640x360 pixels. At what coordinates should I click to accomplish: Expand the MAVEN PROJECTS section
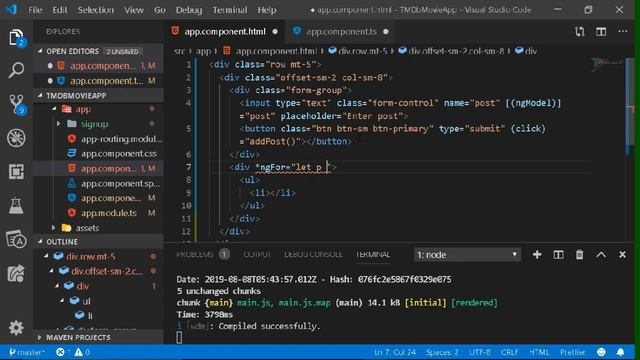click(40, 338)
